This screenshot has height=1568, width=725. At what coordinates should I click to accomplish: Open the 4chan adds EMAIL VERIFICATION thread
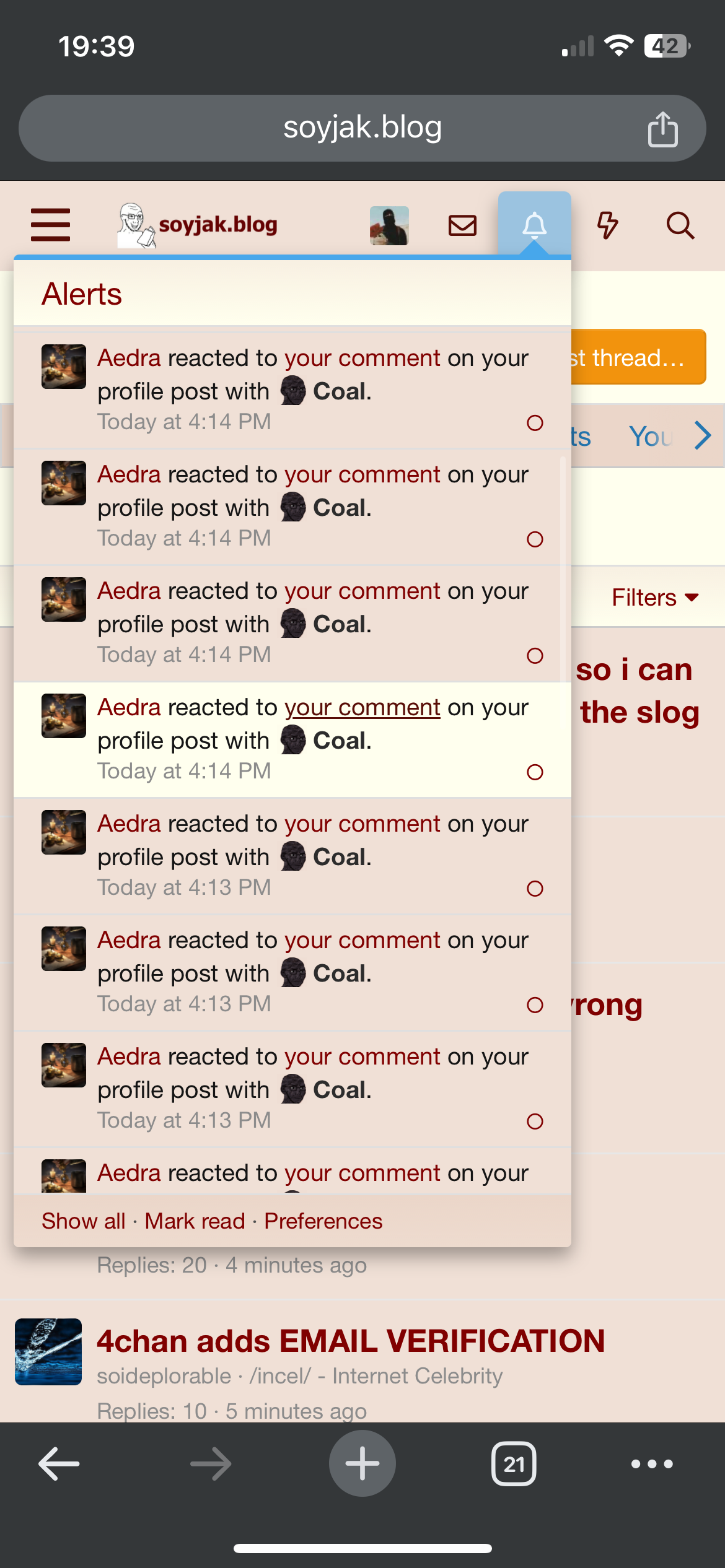351,1341
